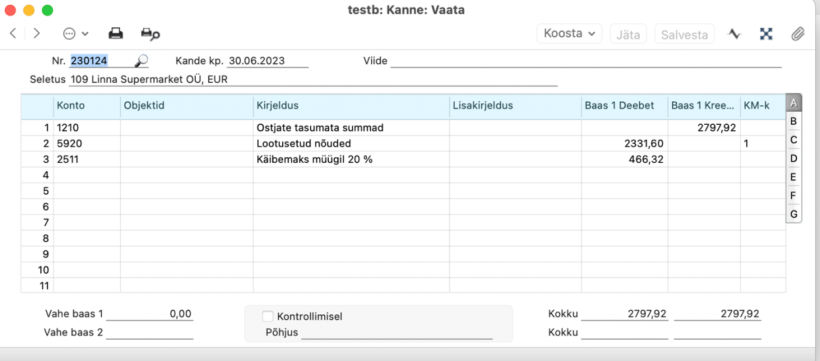This screenshot has width=820, height=361.
Task: Select row number 11
Action: (38, 286)
